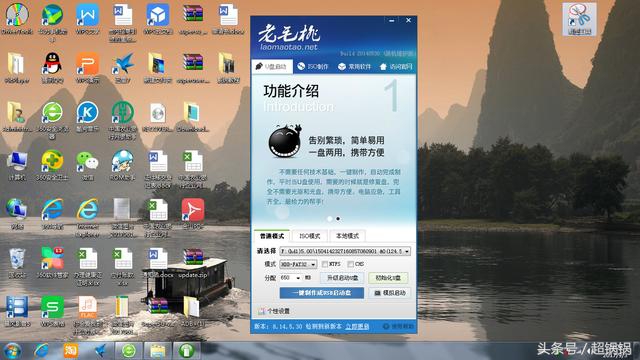Open Internet Explorer from the taskbar
The image size is (640, 360).
point(41,351)
